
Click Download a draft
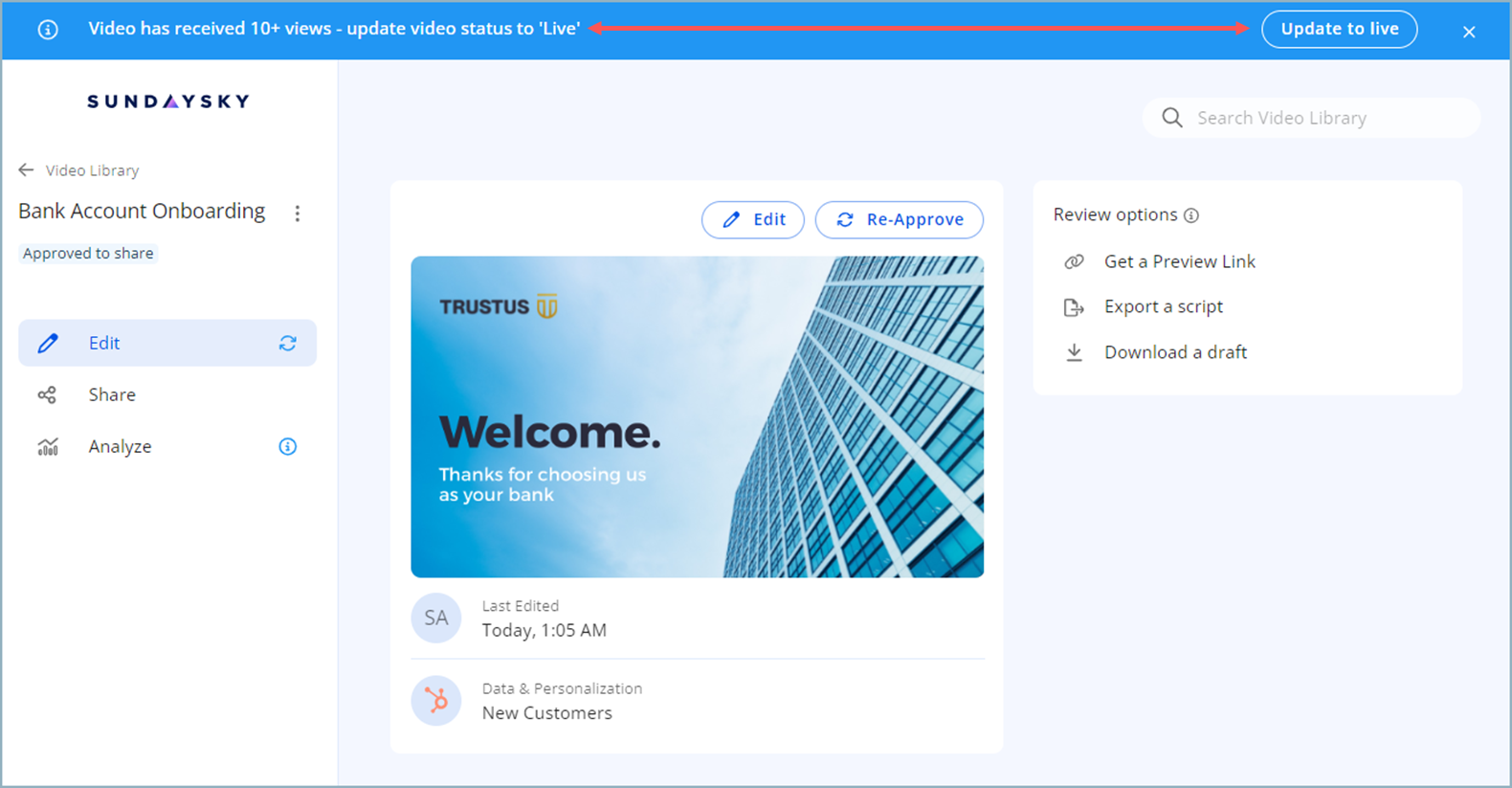click(1175, 352)
